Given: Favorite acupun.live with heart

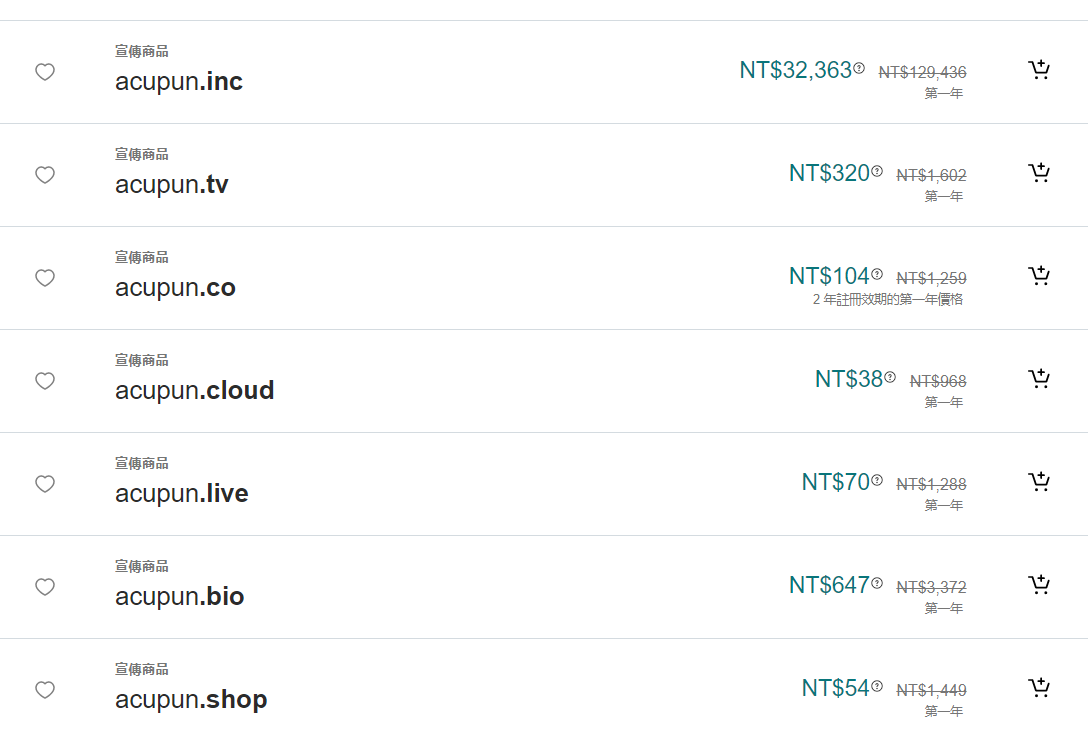Looking at the screenshot, I should tap(45, 484).
